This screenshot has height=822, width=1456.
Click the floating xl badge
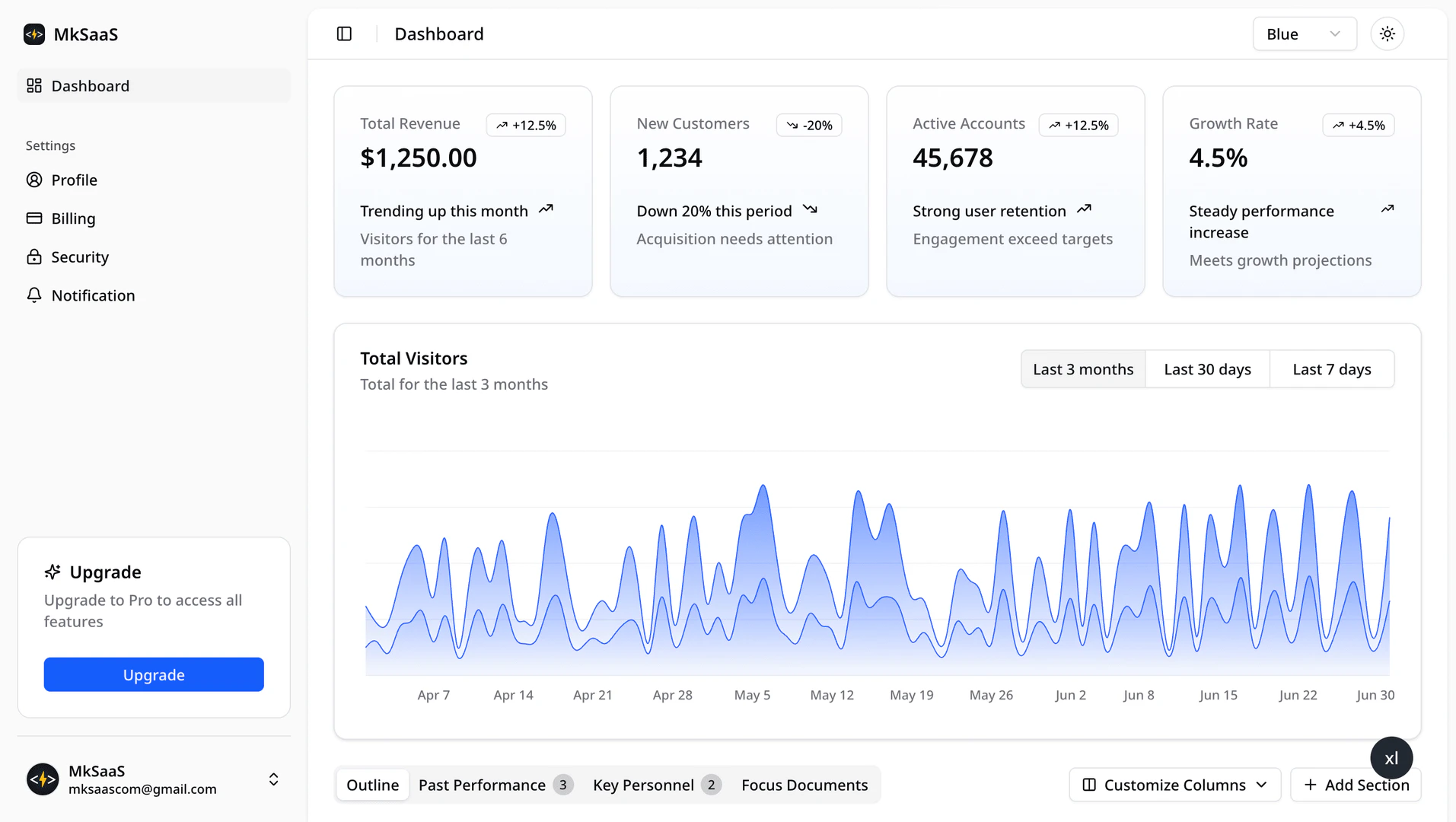[1391, 757]
